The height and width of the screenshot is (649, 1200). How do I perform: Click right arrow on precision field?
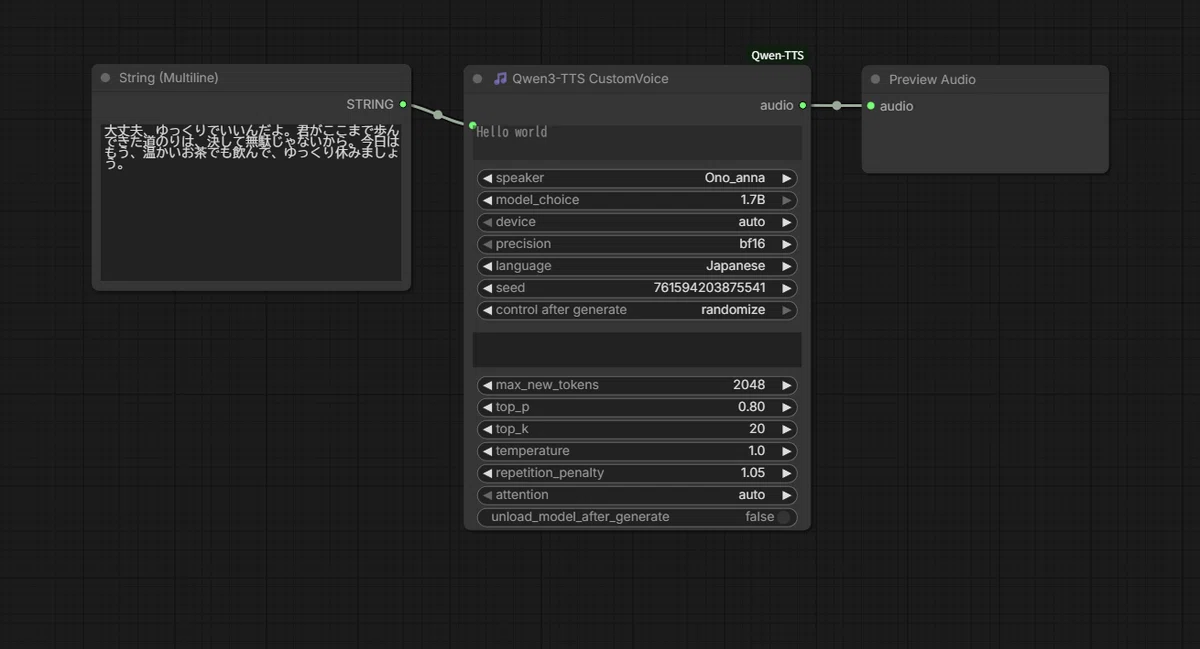click(x=787, y=244)
